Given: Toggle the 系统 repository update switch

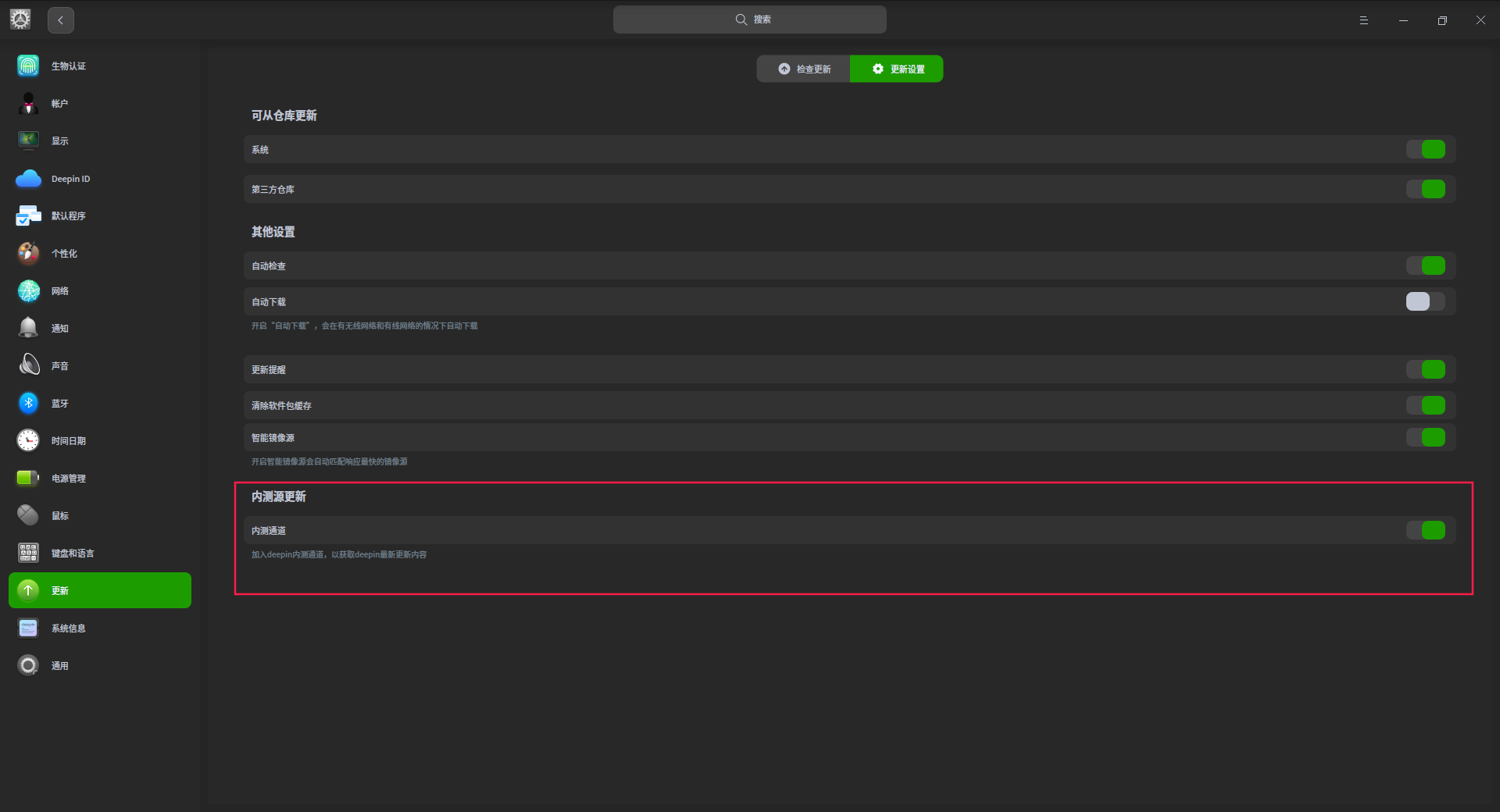Looking at the screenshot, I should 1426,149.
